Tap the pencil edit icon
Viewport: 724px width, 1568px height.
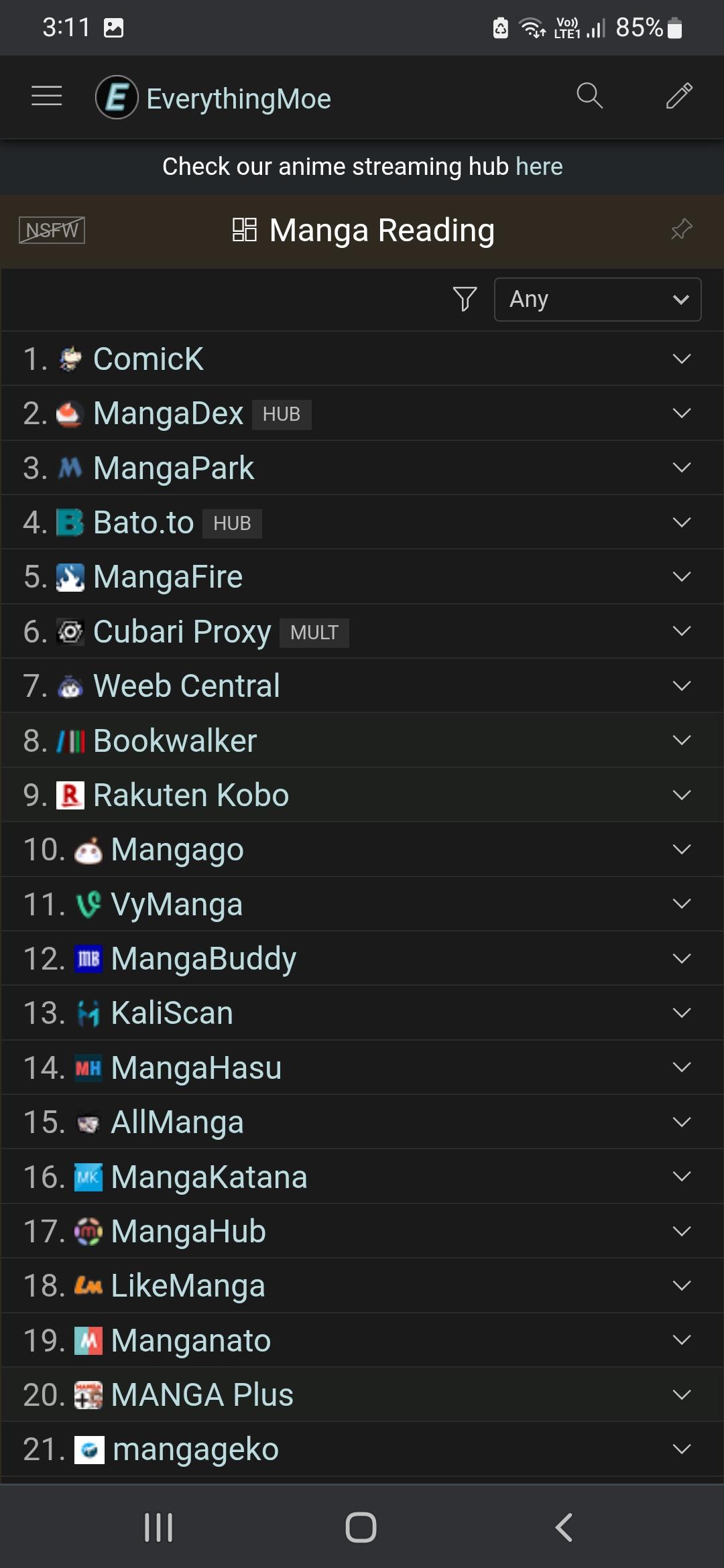pos(678,96)
